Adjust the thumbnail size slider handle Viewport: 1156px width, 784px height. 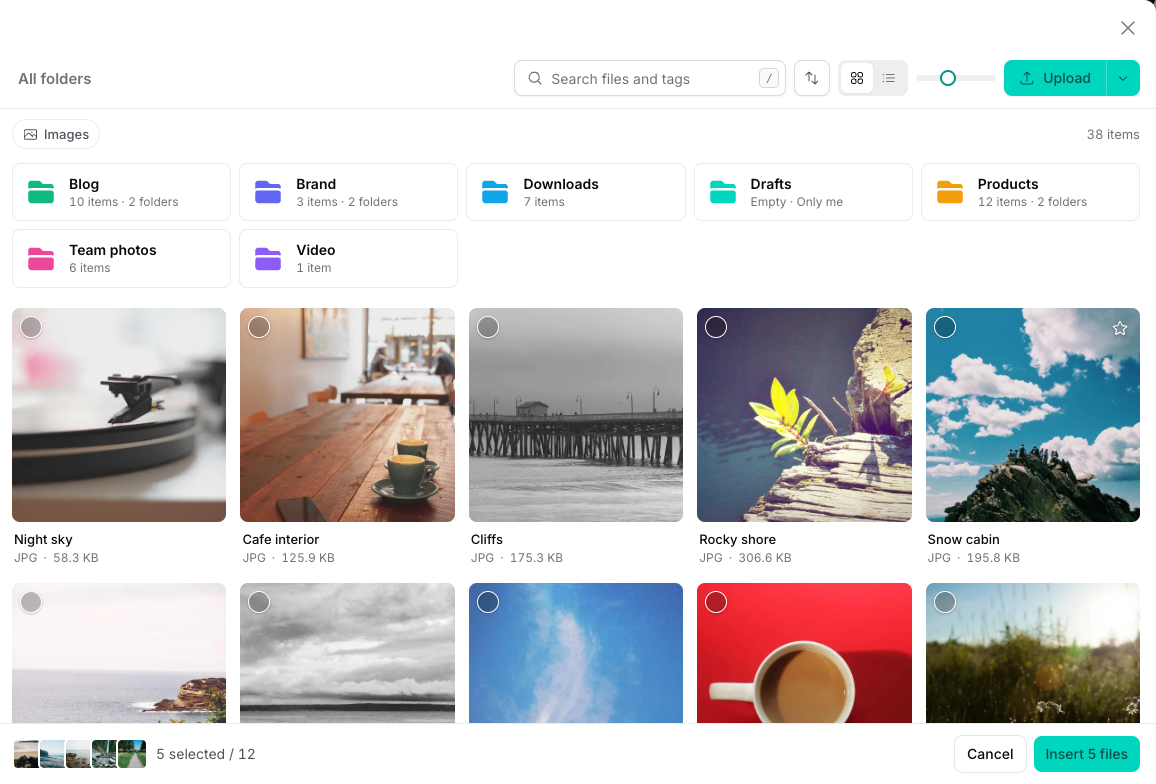coord(948,78)
